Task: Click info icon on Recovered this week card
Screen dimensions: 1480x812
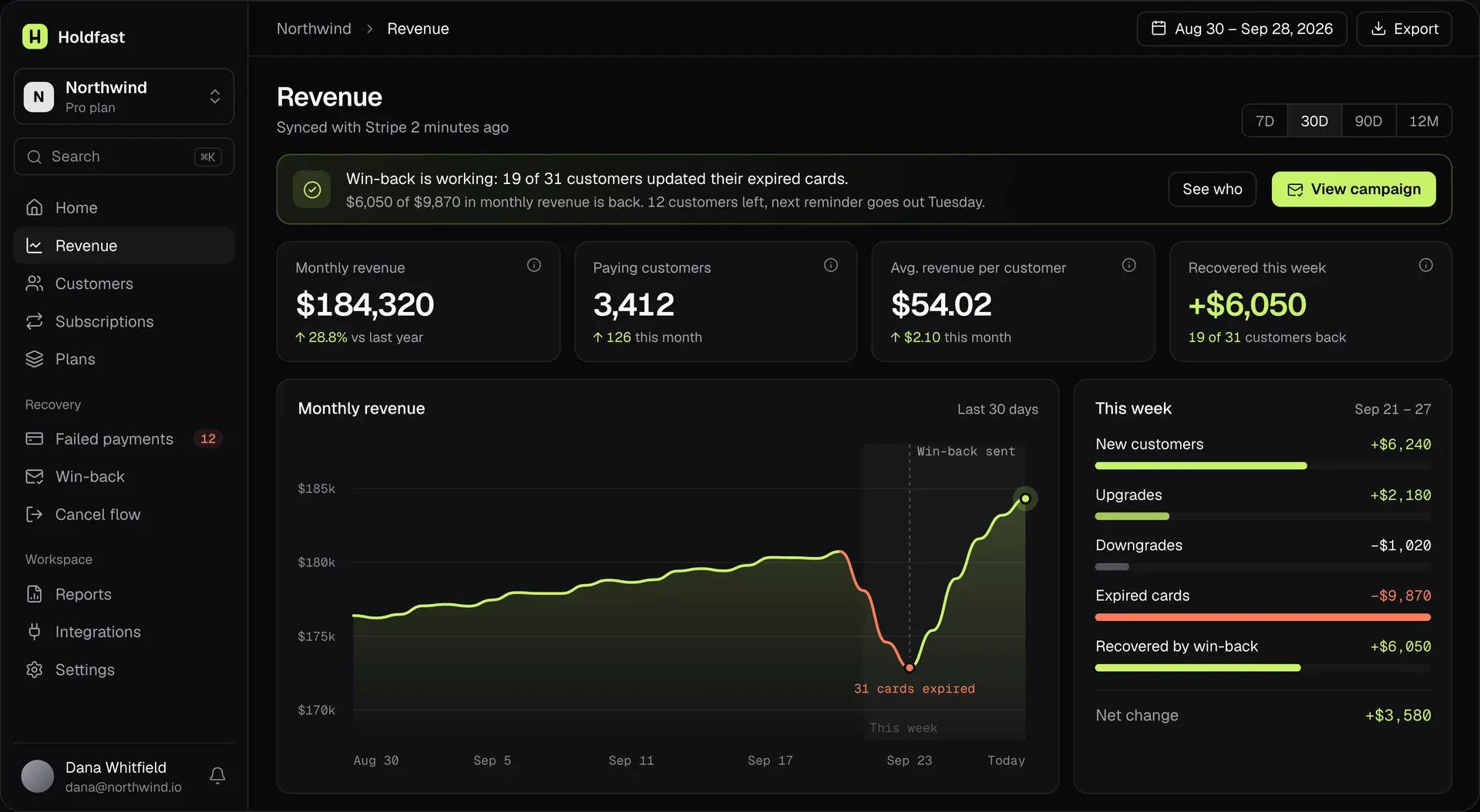Action: [x=1425, y=265]
